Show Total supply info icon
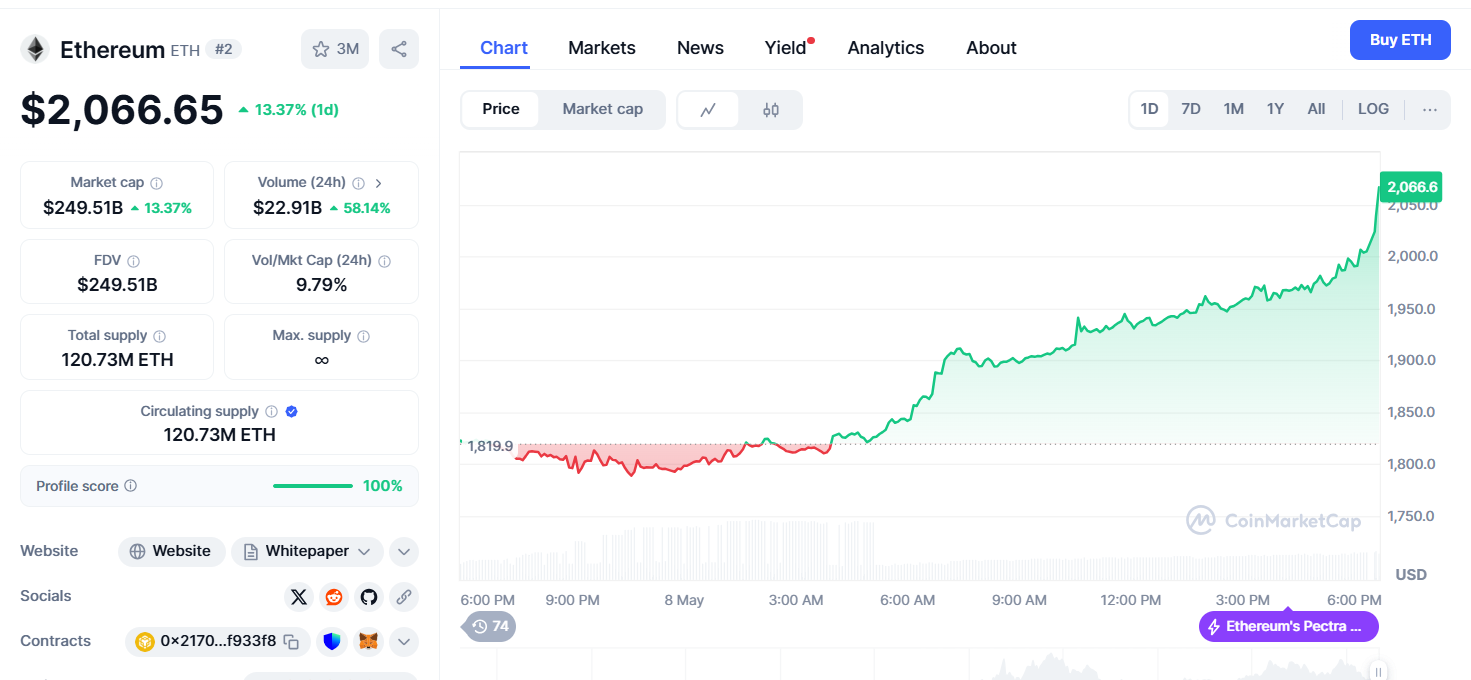The width and height of the screenshot is (1471, 680). click(159, 336)
